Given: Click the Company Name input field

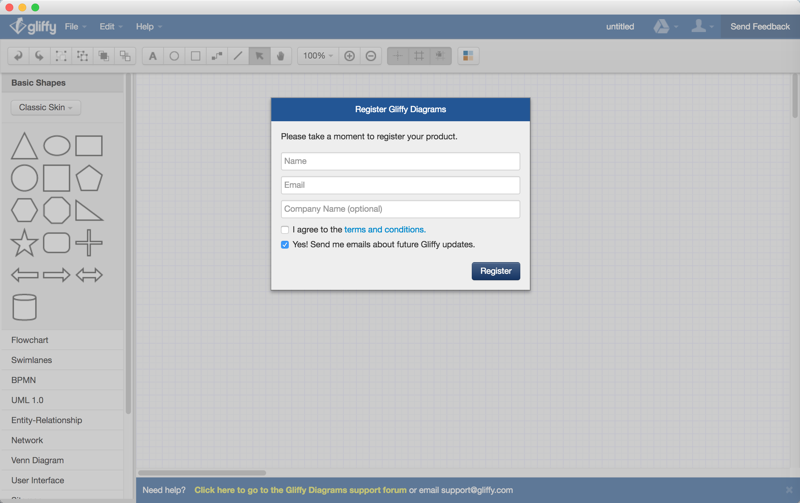Looking at the screenshot, I should pos(401,209).
